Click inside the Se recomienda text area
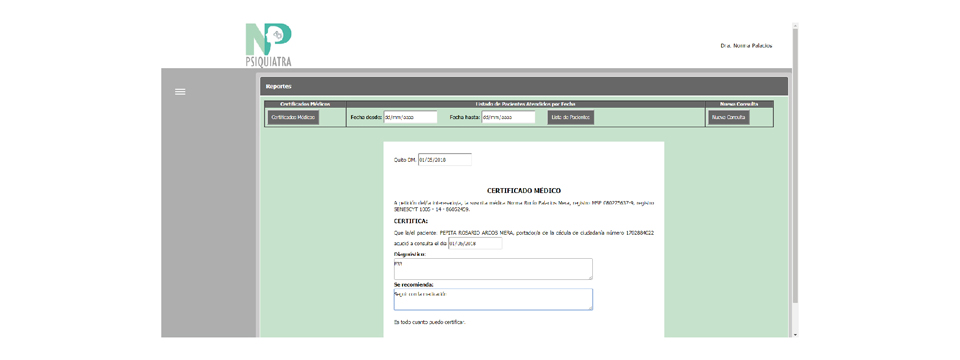 pos(493,299)
